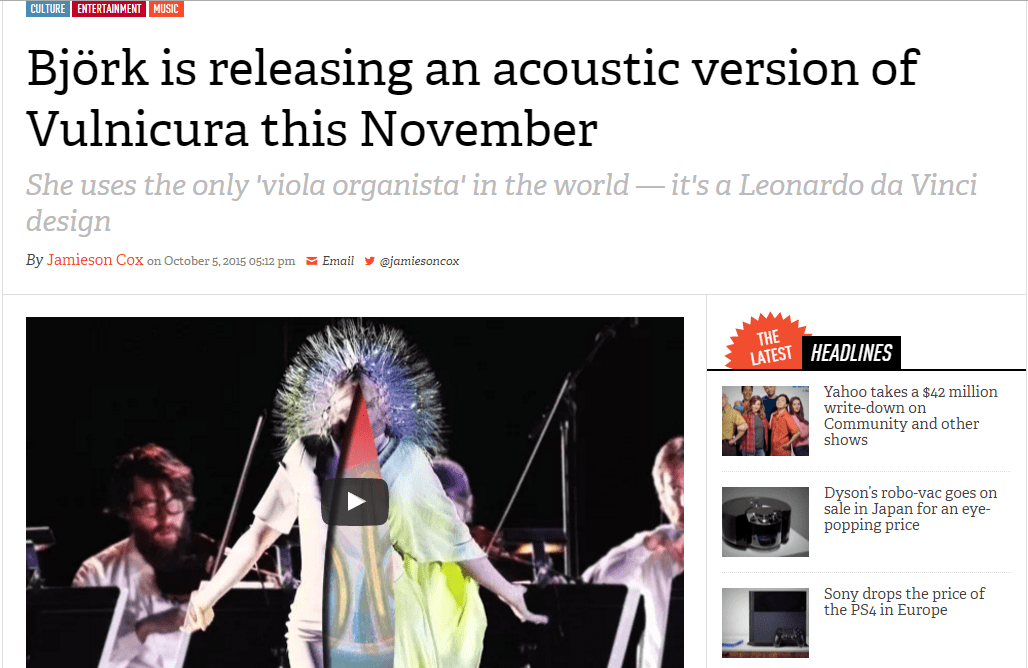Click the Email author link
This screenshot has height=668, width=1028.
click(338, 261)
